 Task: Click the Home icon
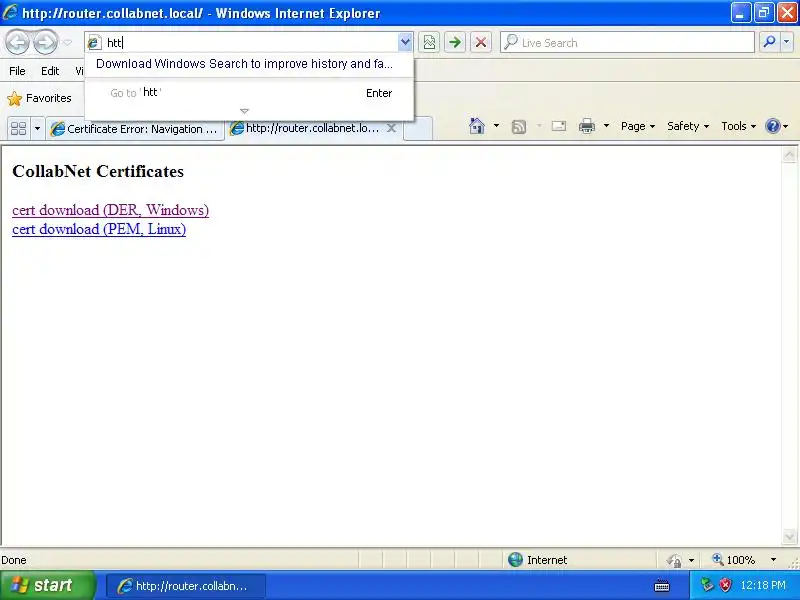pyautogui.click(x=477, y=126)
